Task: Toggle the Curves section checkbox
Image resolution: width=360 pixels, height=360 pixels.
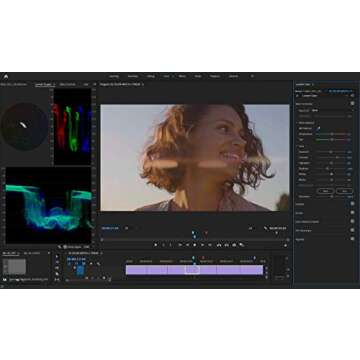Action: click(352, 212)
